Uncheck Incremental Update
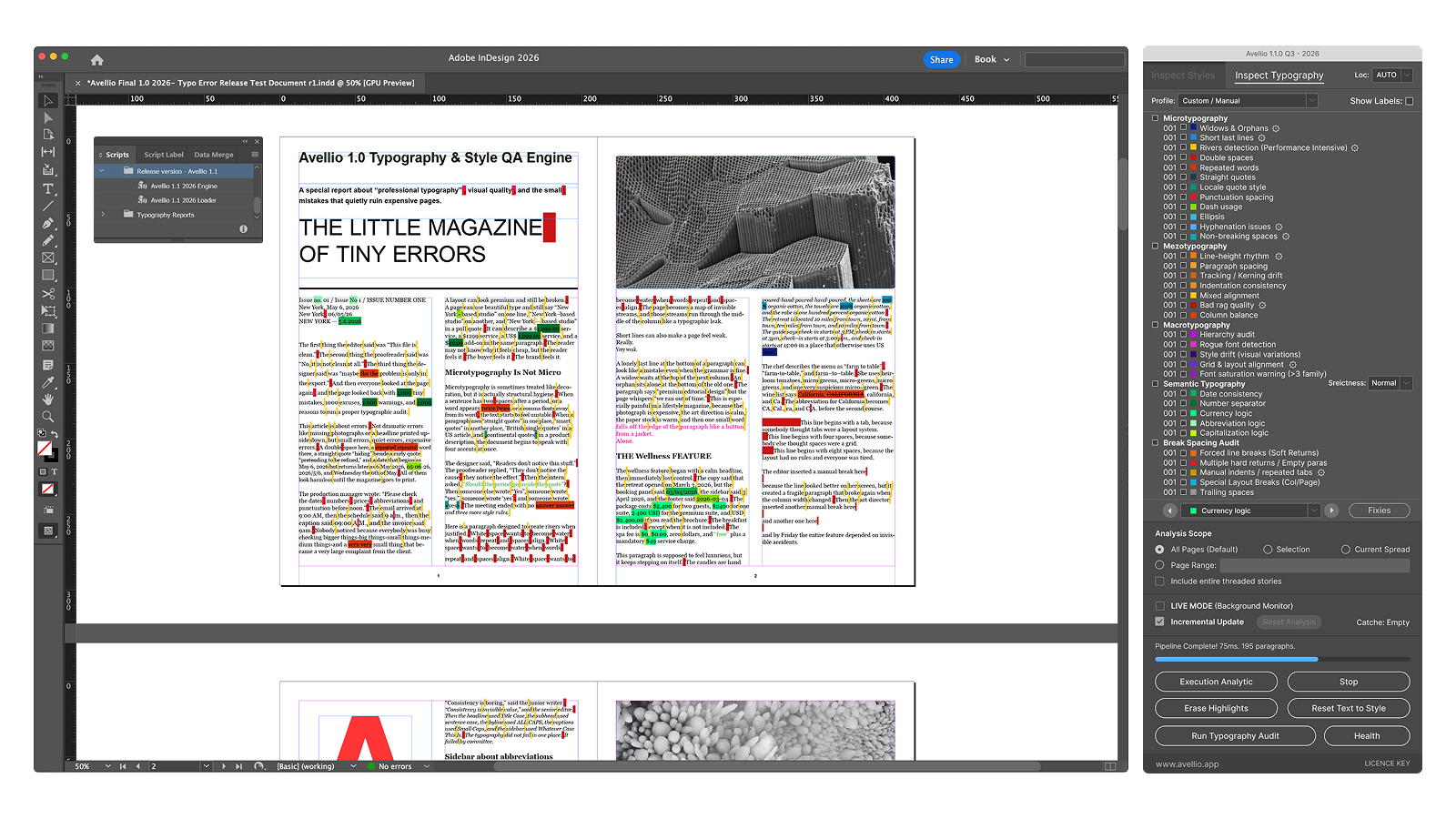Image resolution: width=1456 pixels, height=819 pixels. pyautogui.click(x=1159, y=622)
